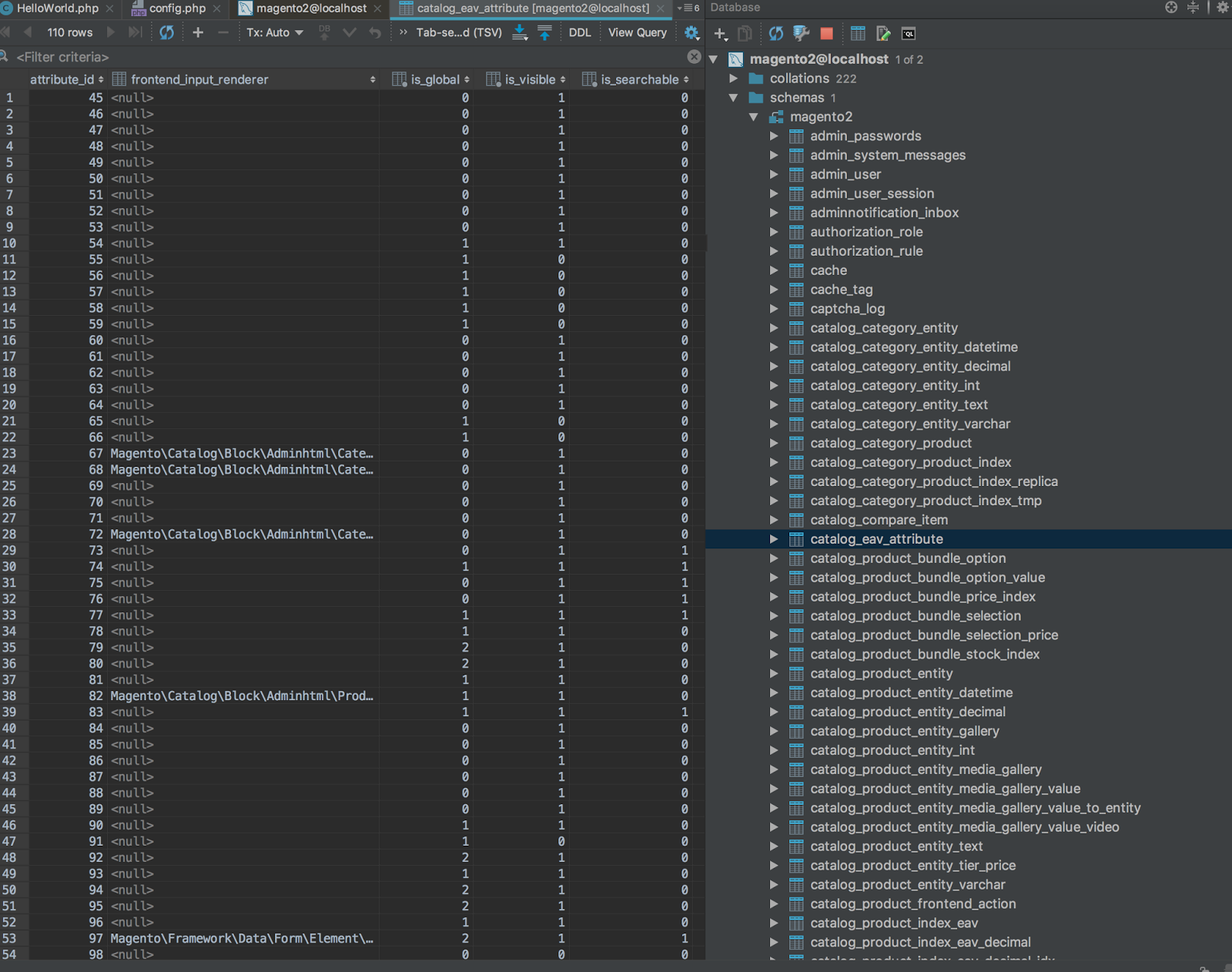The width and height of the screenshot is (1232, 972).
Task: Expand the catalog_eav_attribute table node
Action: (x=773, y=539)
